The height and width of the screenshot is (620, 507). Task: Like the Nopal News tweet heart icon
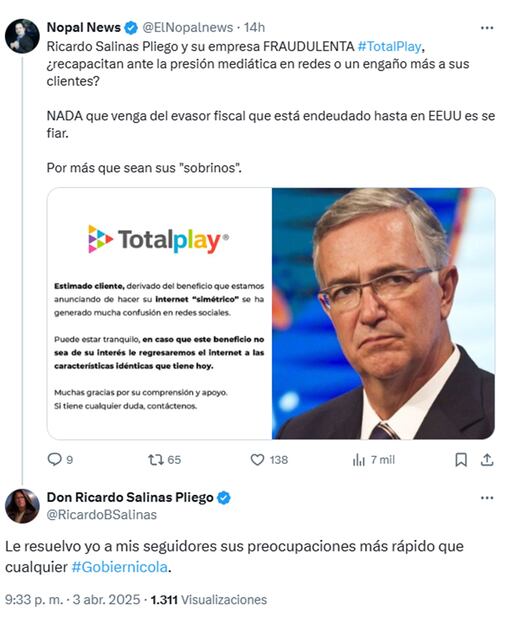coord(257,459)
